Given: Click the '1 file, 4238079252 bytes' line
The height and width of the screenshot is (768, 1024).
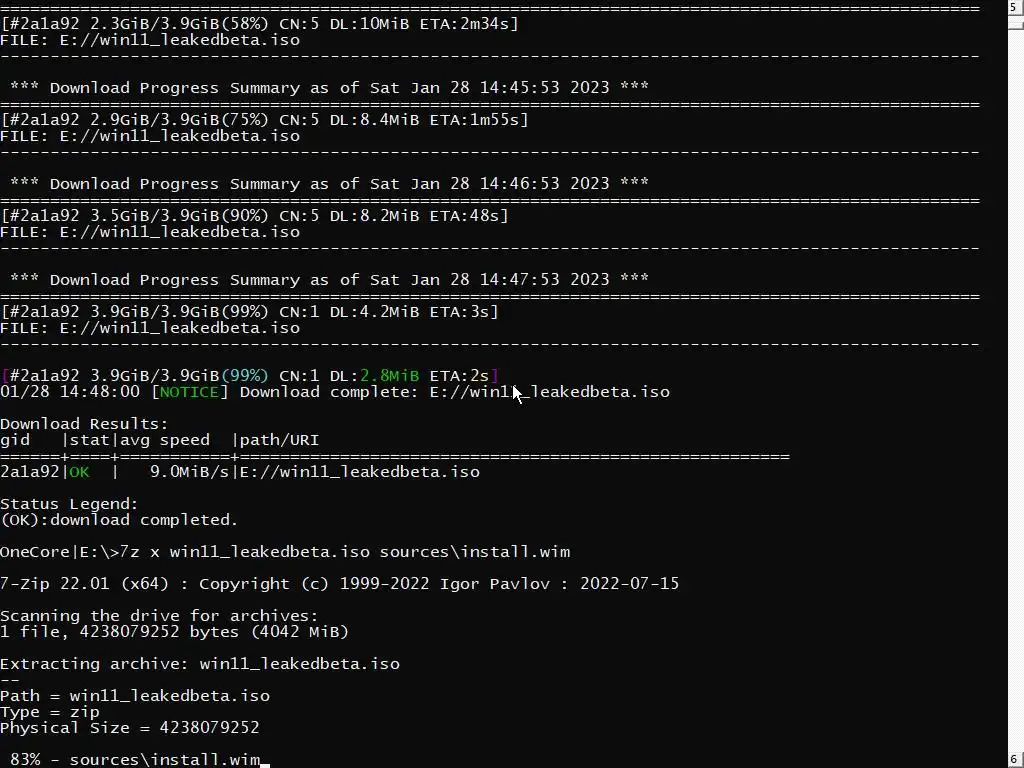Looking at the screenshot, I should [174, 632].
